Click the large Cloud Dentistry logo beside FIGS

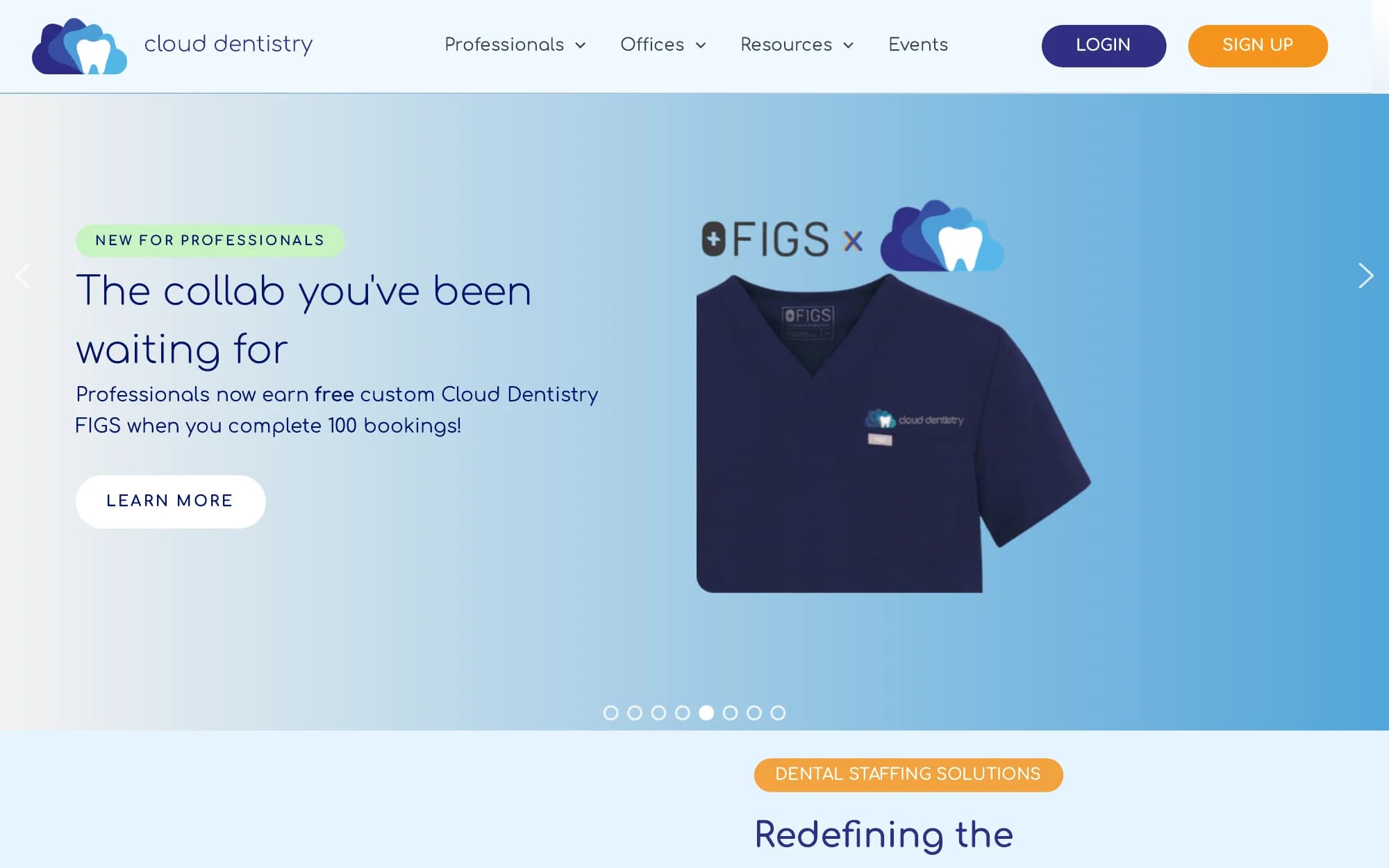(942, 236)
